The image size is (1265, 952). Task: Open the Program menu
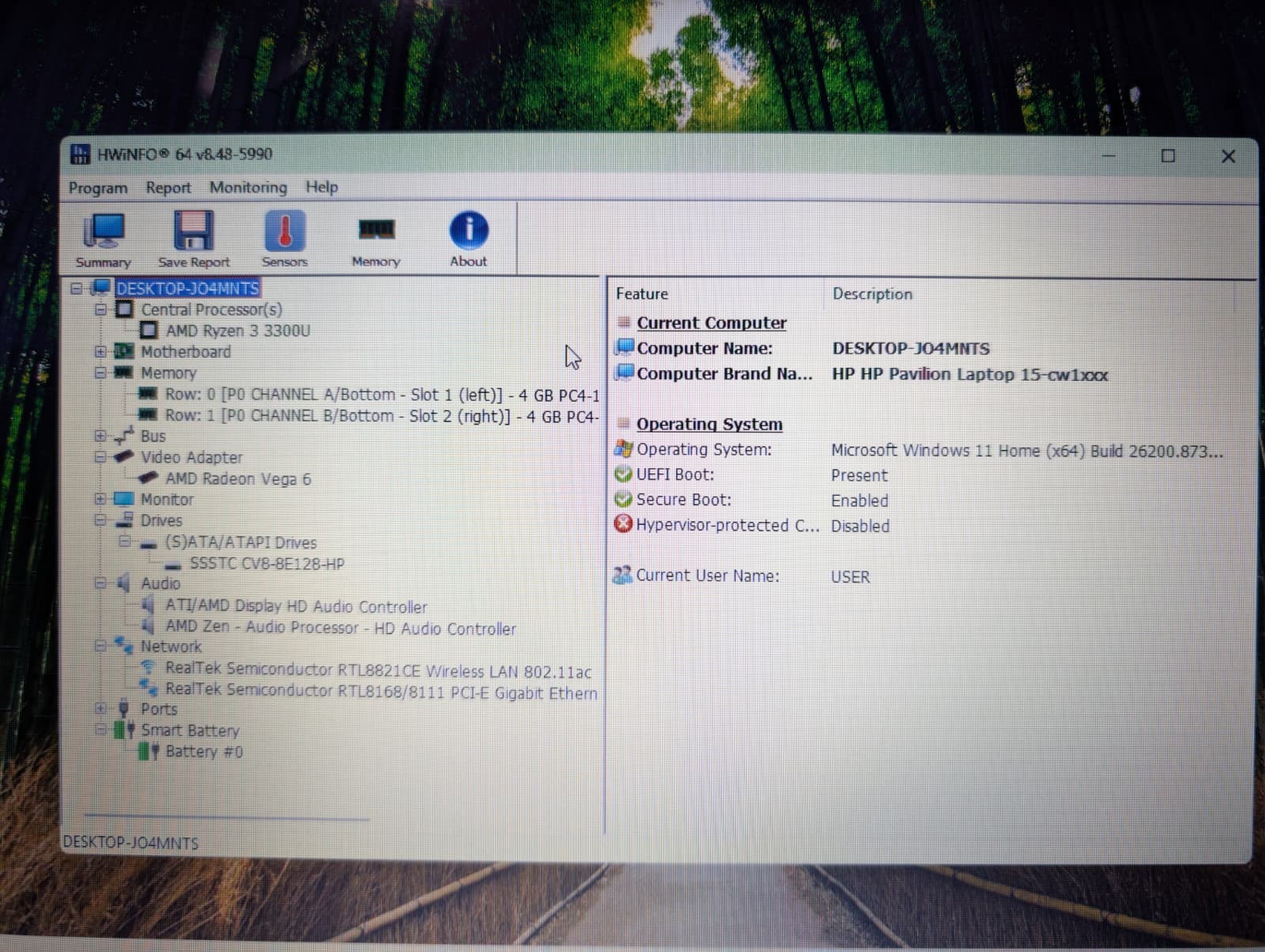click(98, 187)
